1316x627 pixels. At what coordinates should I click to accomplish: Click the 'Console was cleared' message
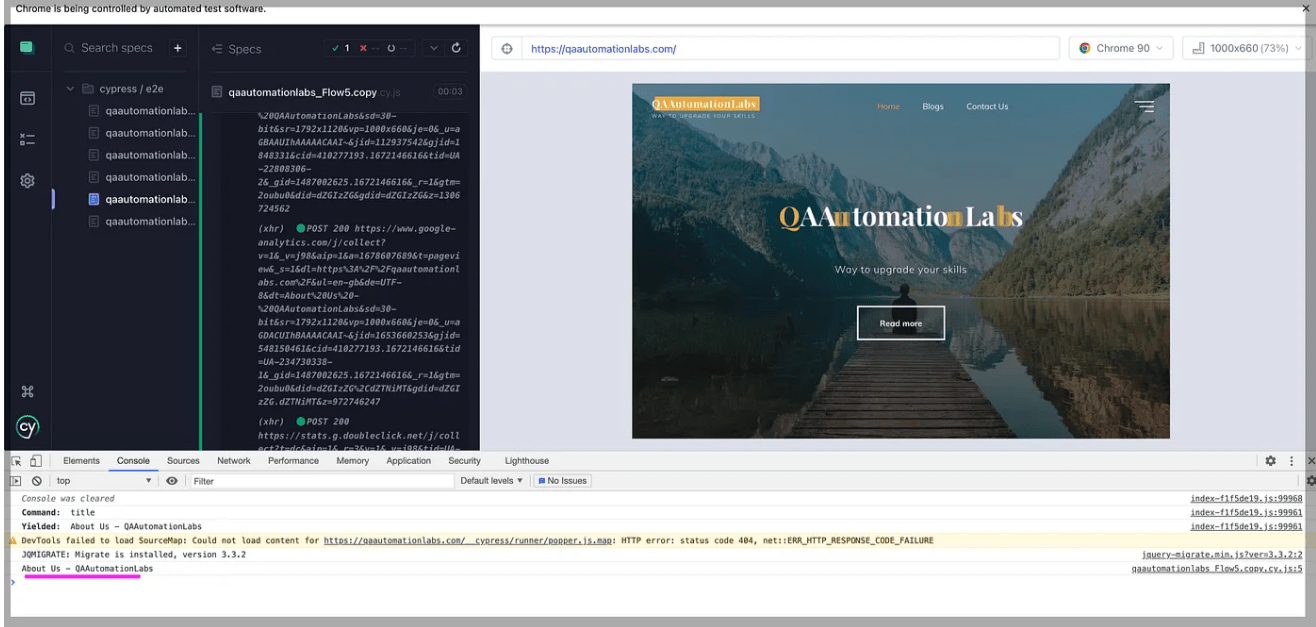point(68,498)
